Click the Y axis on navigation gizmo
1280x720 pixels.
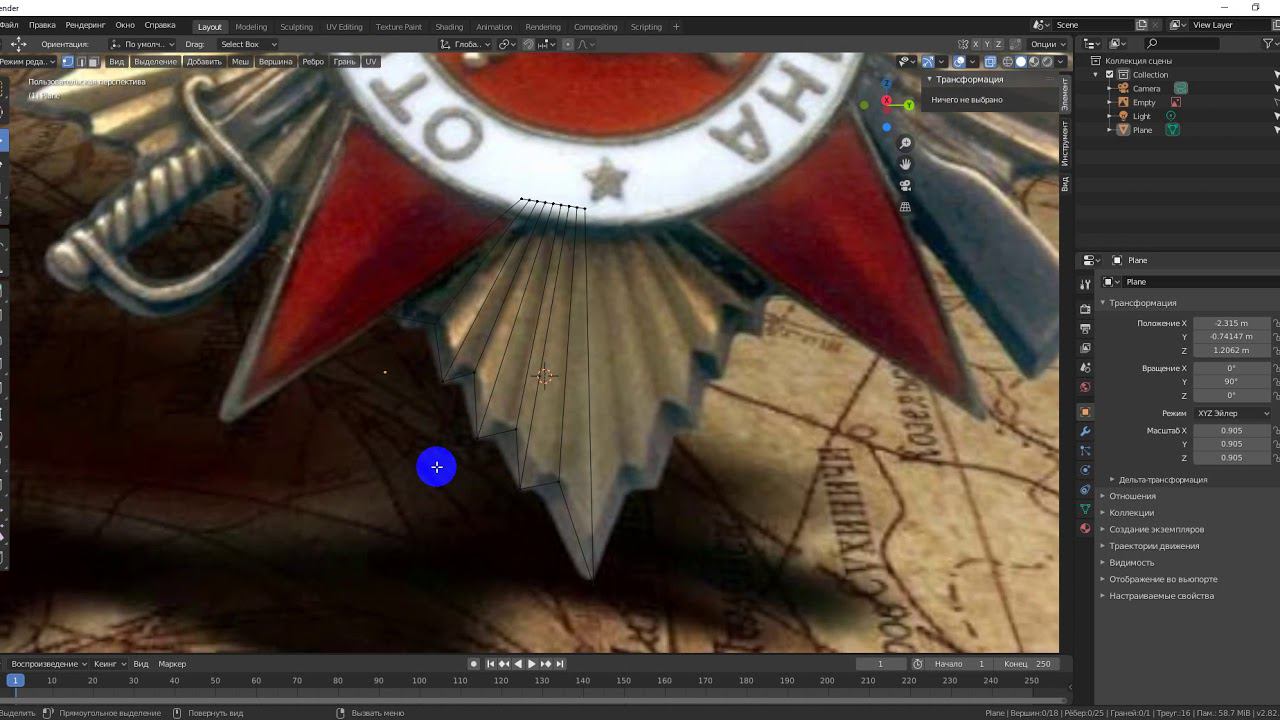click(x=908, y=105)
